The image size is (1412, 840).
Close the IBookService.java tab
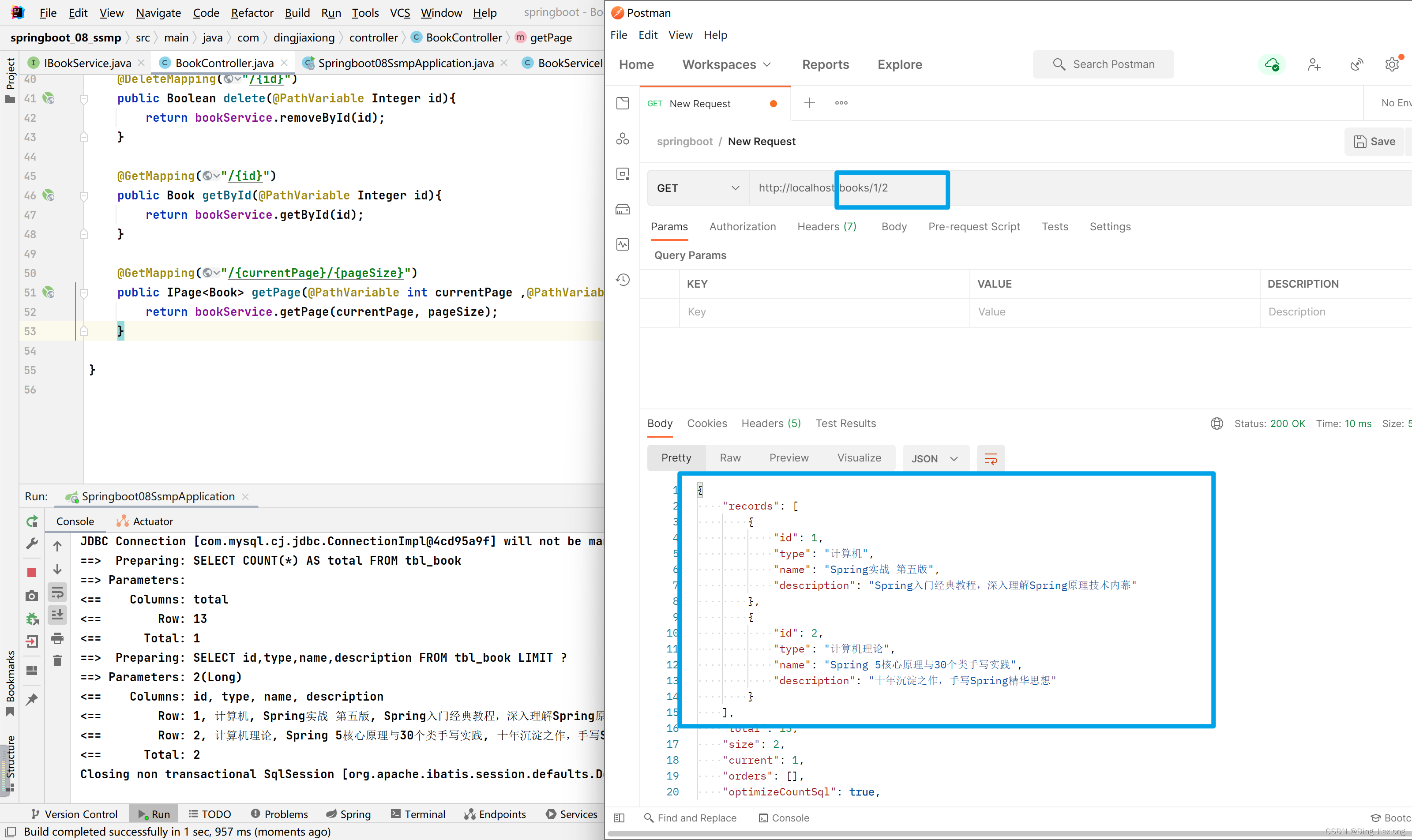coord(142,63)
